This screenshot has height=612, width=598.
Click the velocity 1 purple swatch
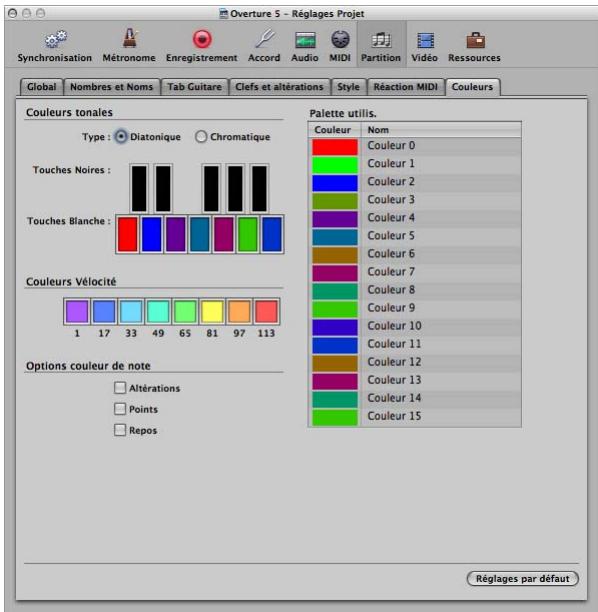pos(77,311)
